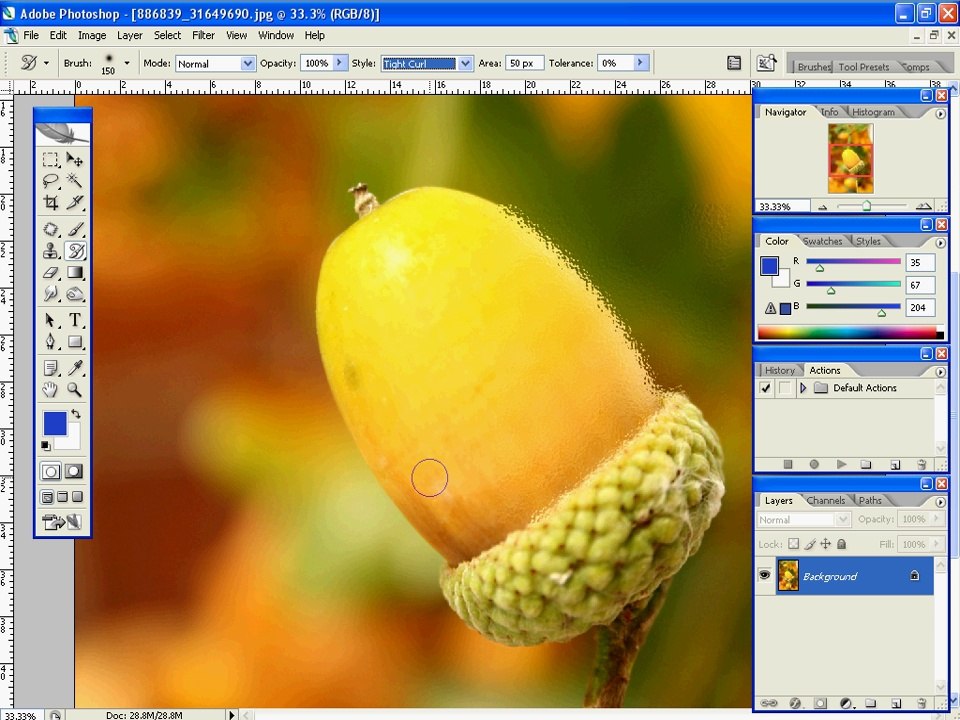Add layer mask in Layers panel
960x720 pixels.
(x=820, y=703)
